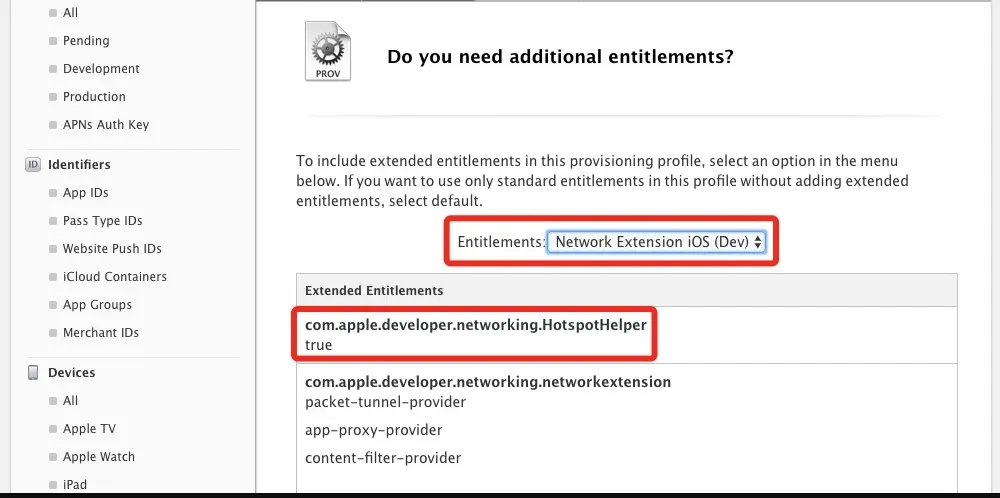Go to Website Push IDs
The image size is (1000, 498).
click(x=112, y=249)
